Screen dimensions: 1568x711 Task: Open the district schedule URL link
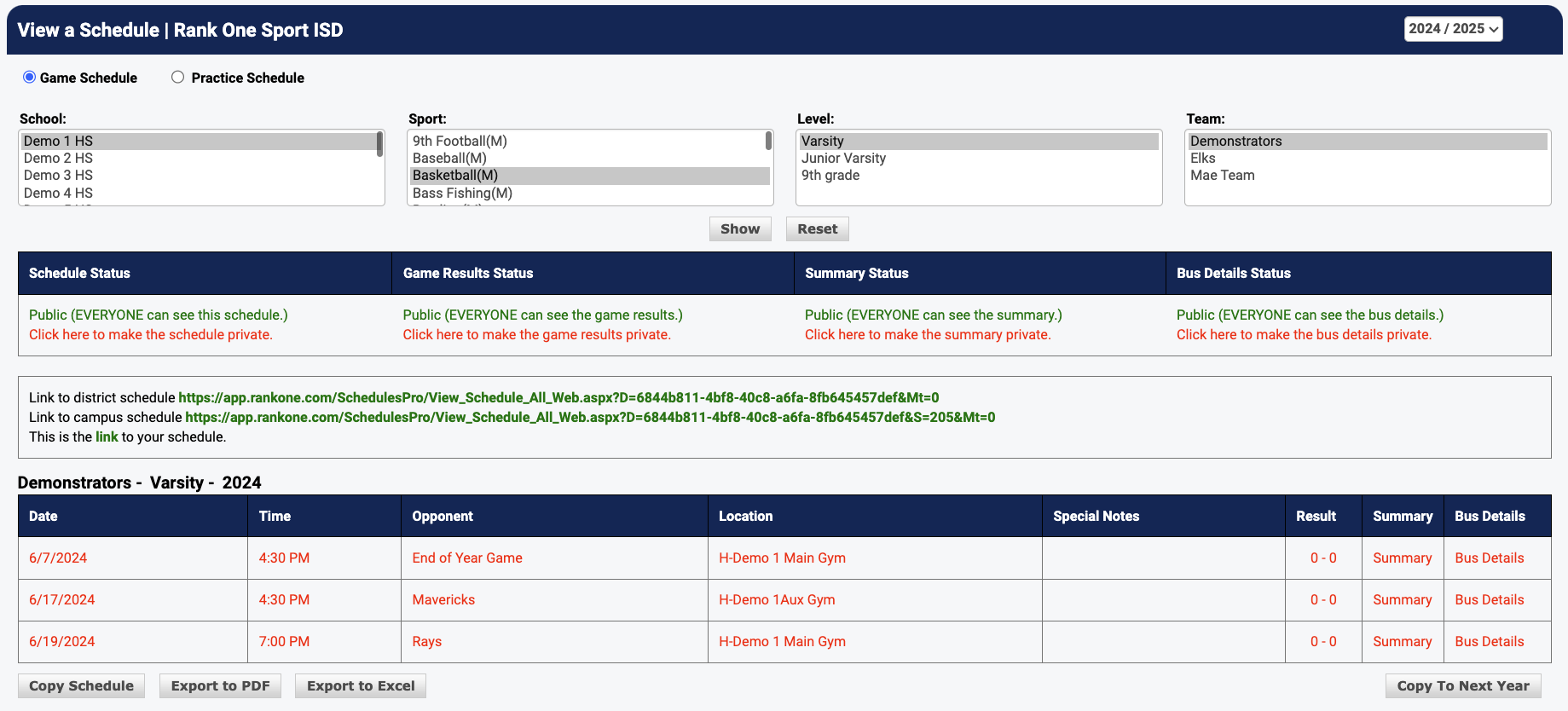pyautogui.click(x=558, y=397)
